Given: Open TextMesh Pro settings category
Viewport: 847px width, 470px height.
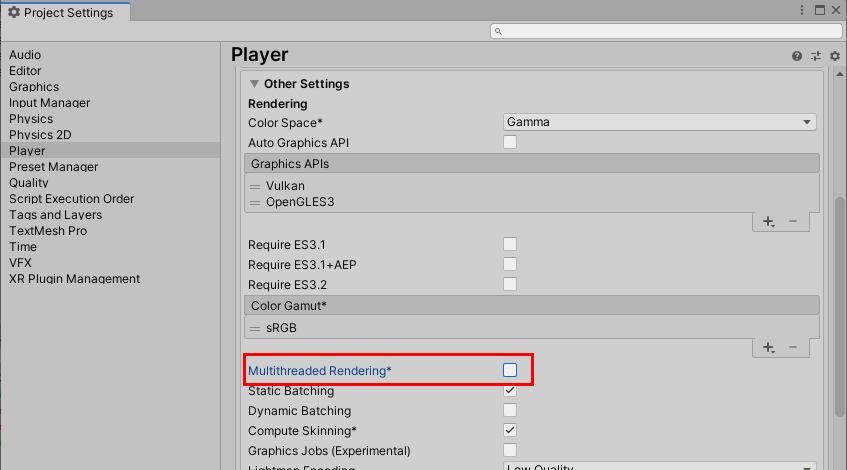Looking at the screenshot, I should (x=48, y=231).
